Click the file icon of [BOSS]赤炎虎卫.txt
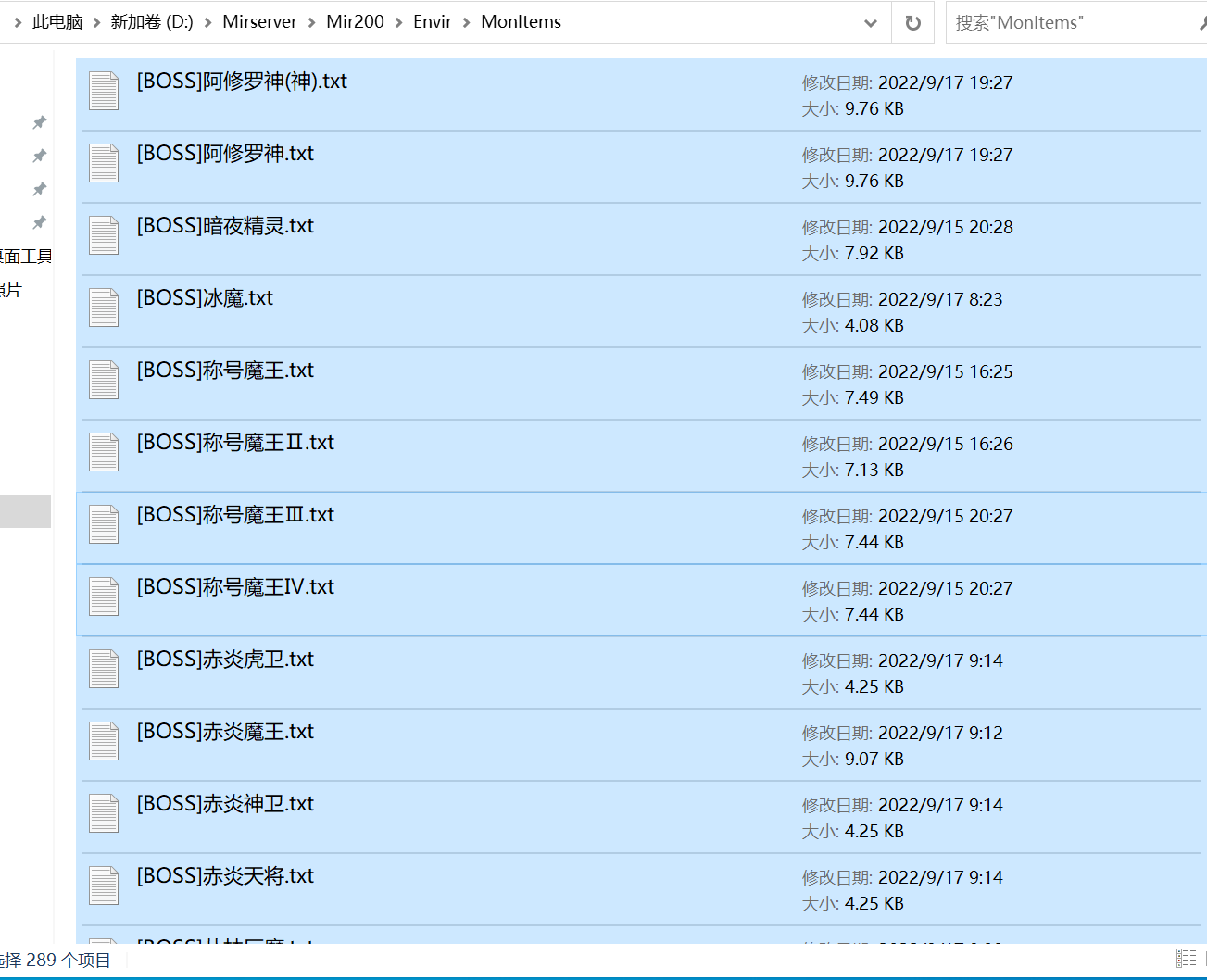The width and height of the screenshot is (1207, 980). (x=104, y=669)
